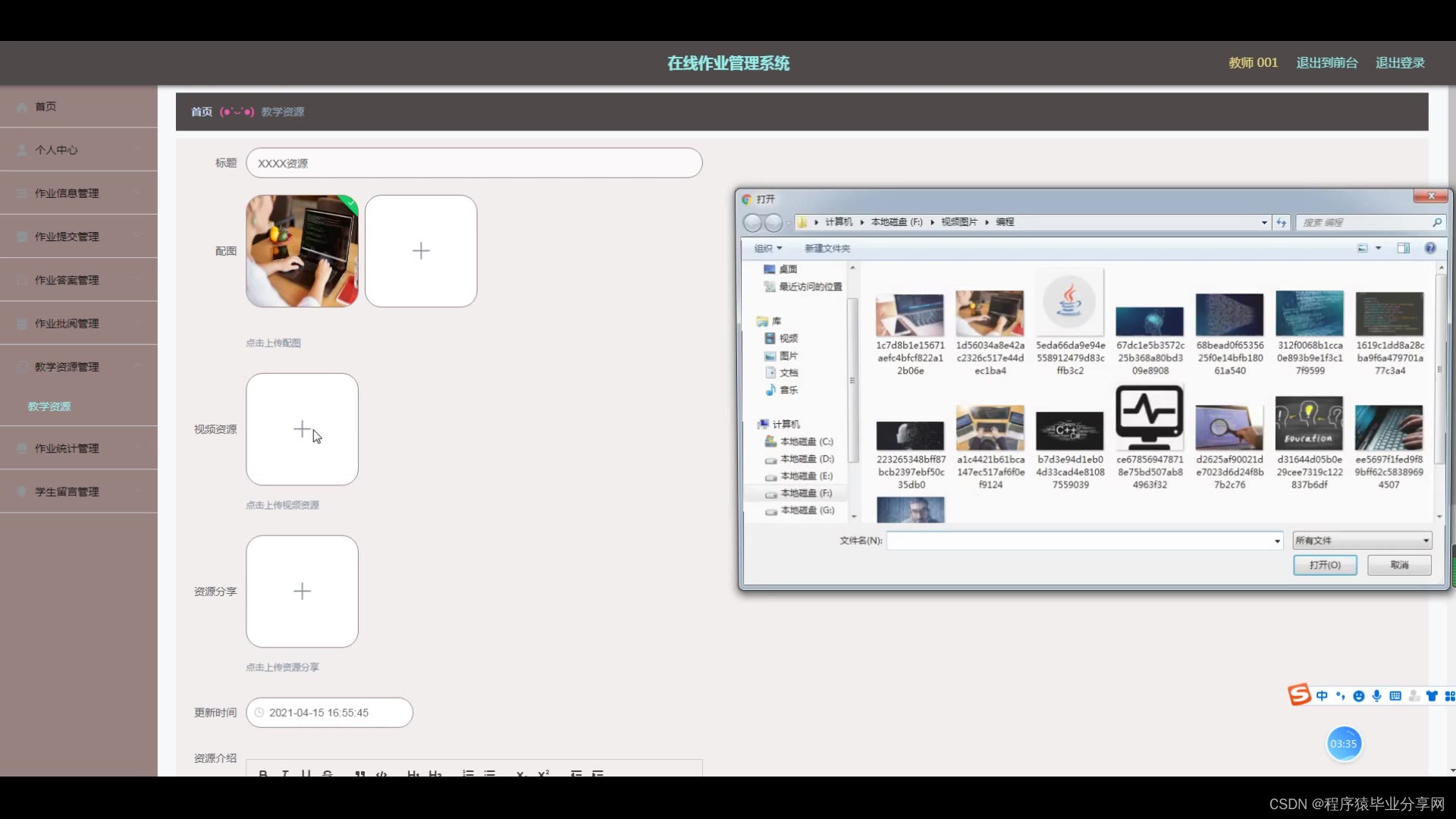This screenshot has height=819, width=1456.
Task: Click the 文件名 input field
Action: point(1081,541)
